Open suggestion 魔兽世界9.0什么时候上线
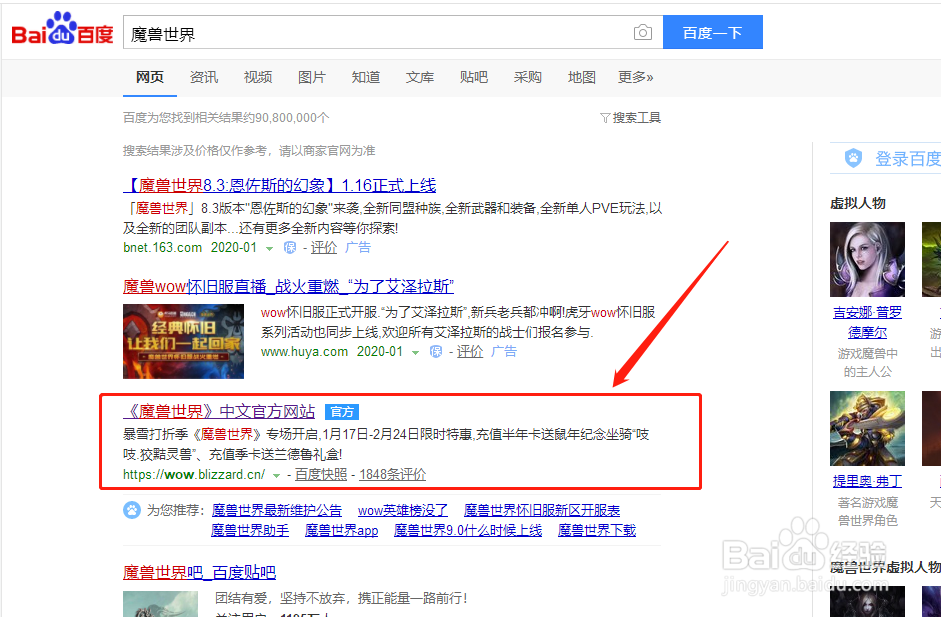 [x=468, y=531]
